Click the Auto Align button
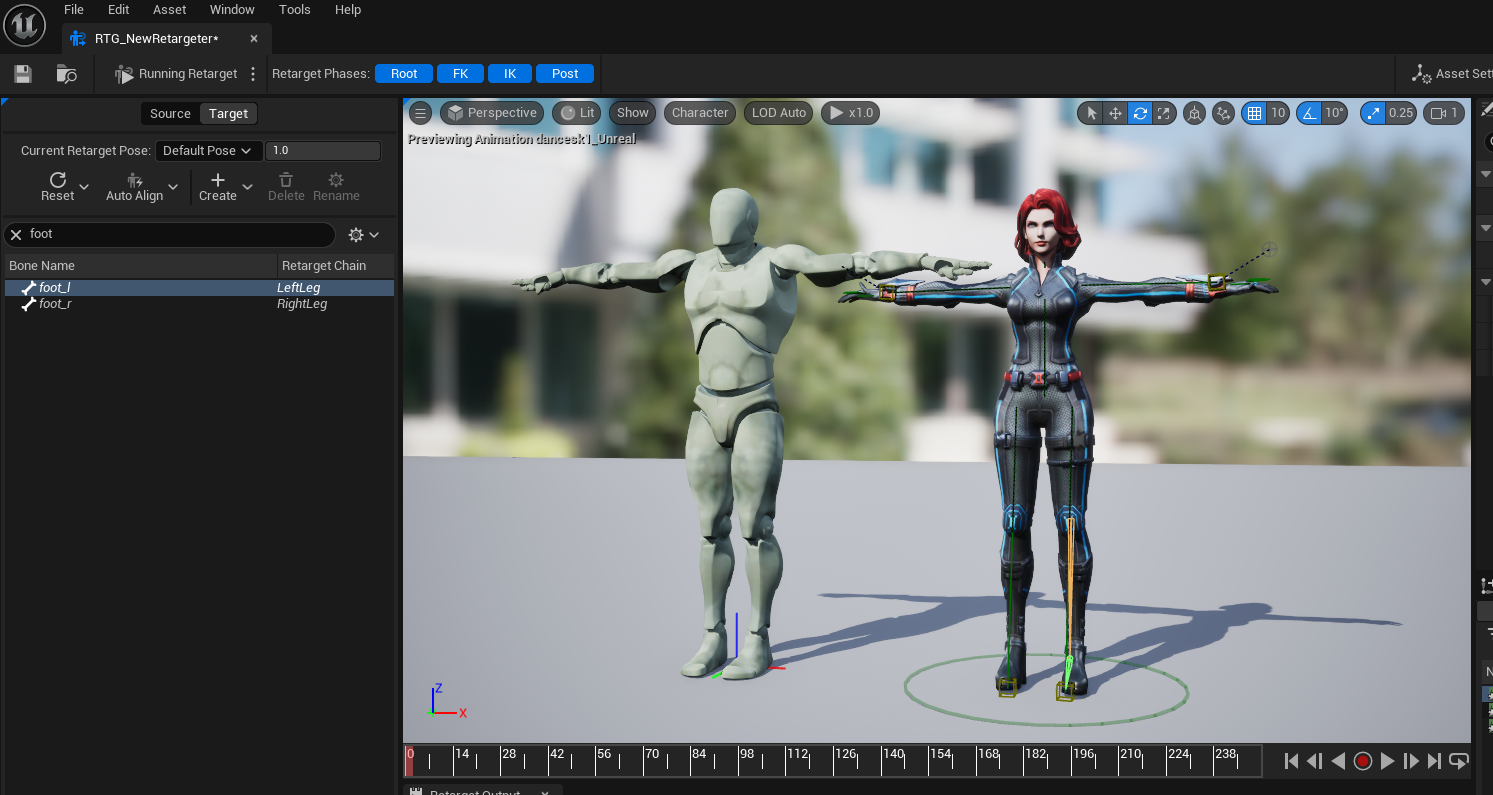Viewport: 1493px width, 795px height. tap(135, 187)
